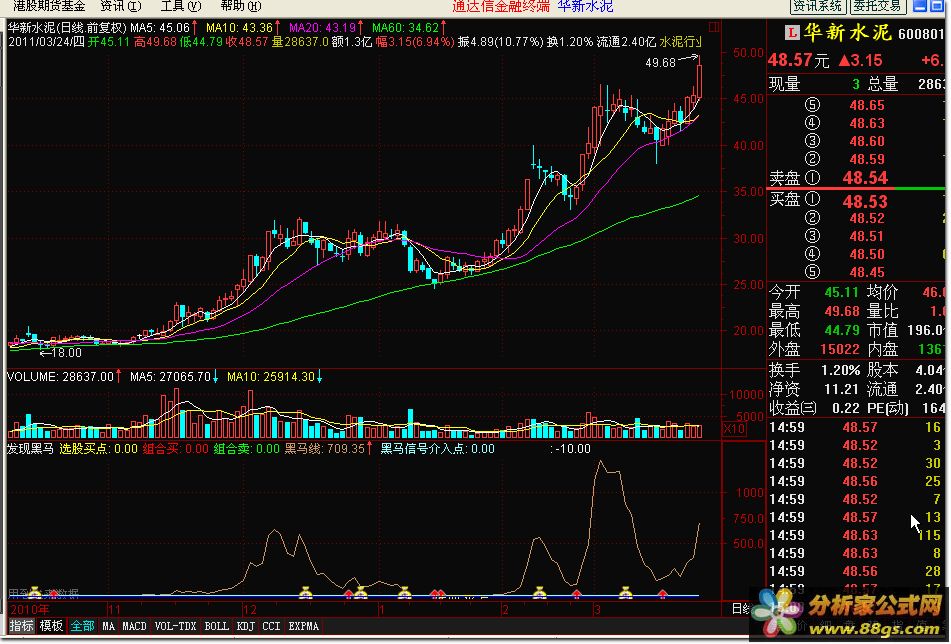Click the 14:59 tick with volume 30
This screenshot has height=644, width=951.
[855, 463]
